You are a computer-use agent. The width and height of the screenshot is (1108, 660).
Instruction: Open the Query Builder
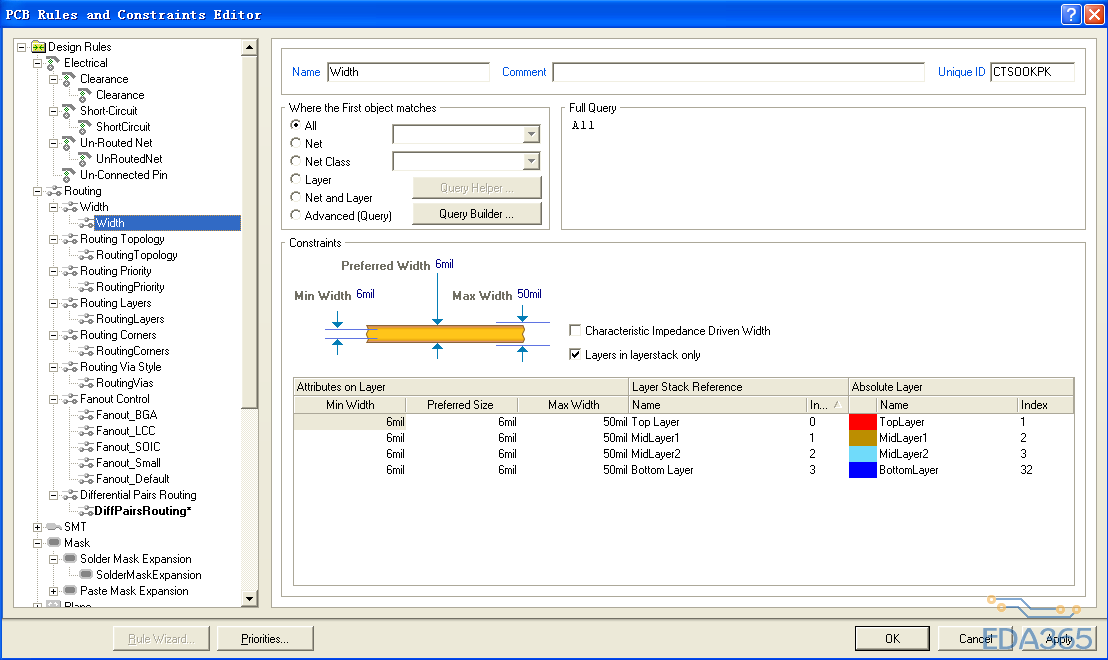tap(476, 214)
